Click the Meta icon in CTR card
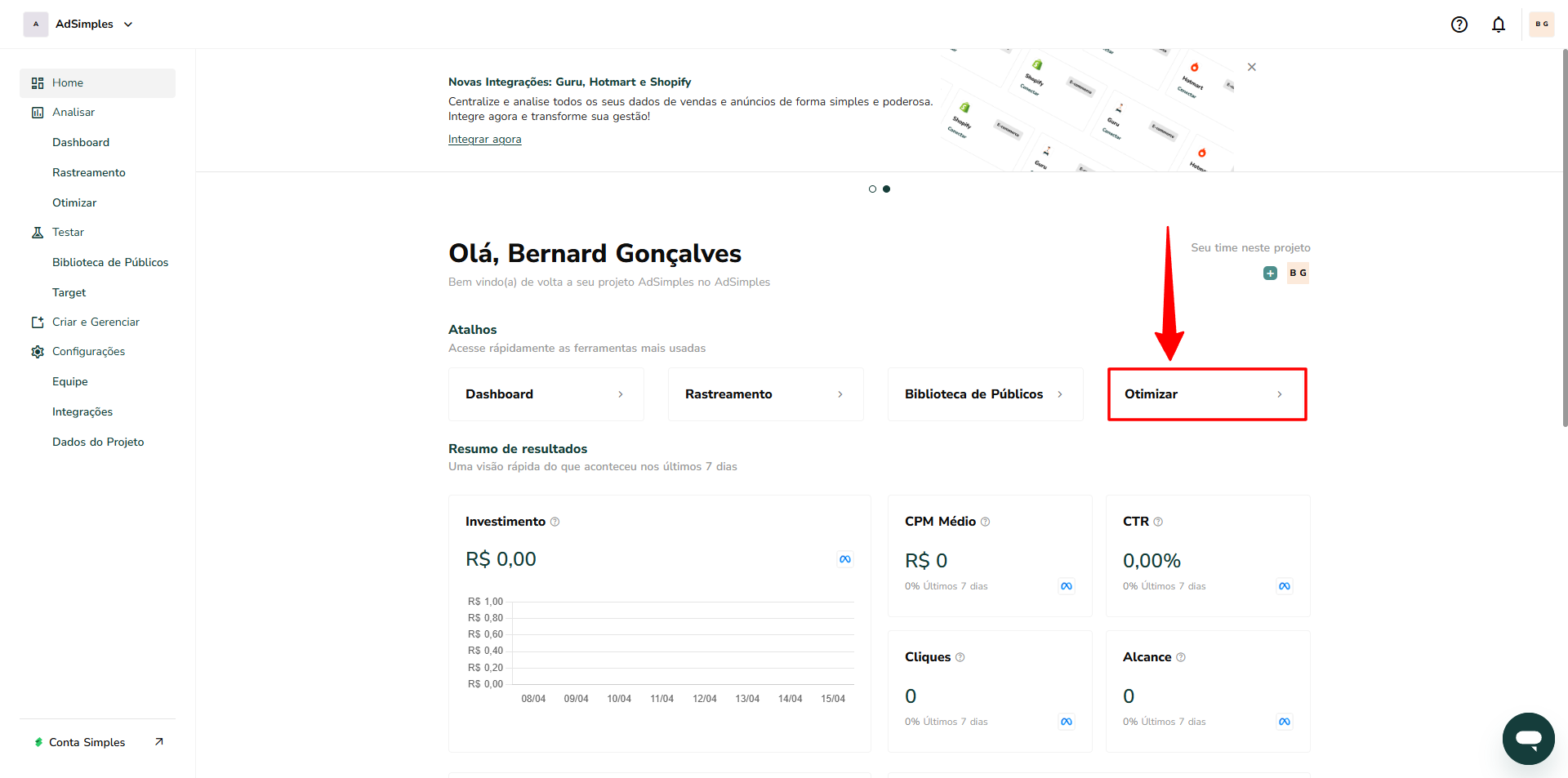 [x=1285, y=586]
